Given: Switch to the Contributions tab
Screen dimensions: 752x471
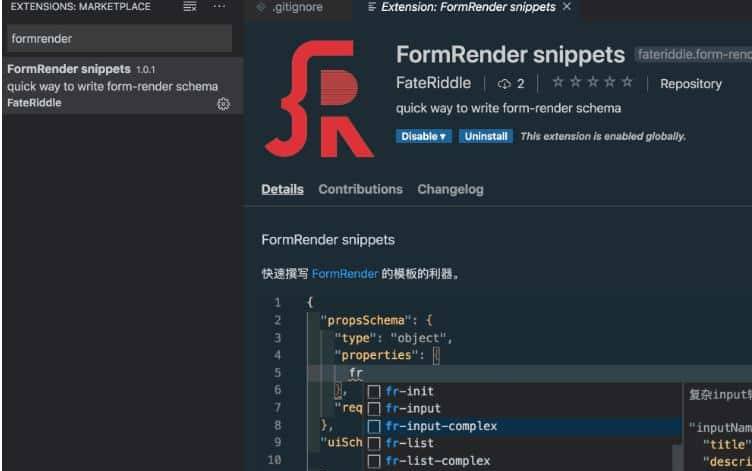Looking at the screenshot, I should coord(360,189).
